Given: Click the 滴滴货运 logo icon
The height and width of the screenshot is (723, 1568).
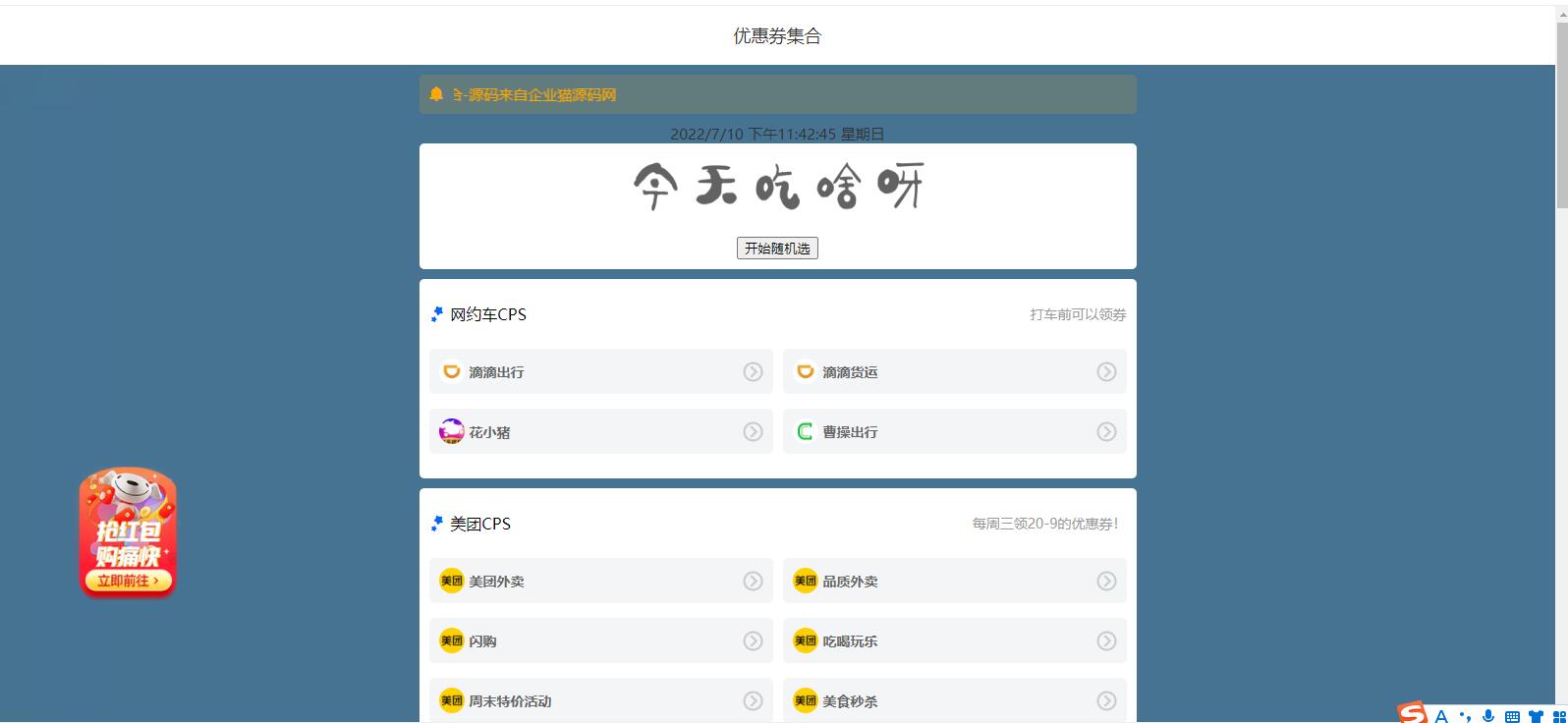Looking at the screenshot, I should 806,371.
